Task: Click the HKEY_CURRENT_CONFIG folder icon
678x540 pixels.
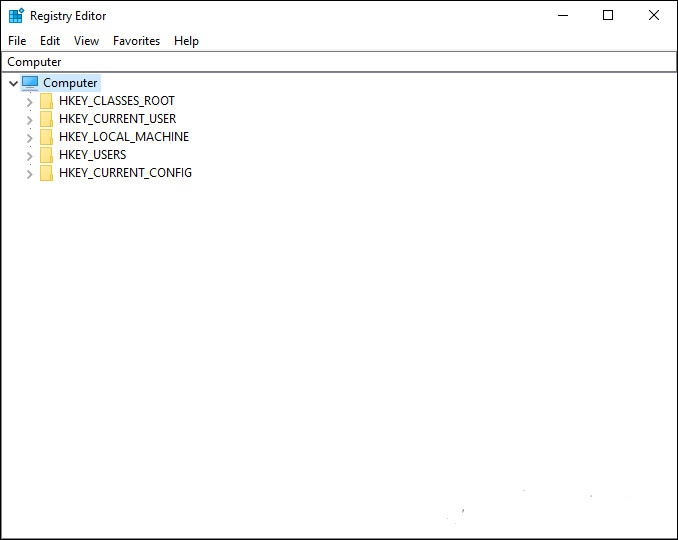Action: pos(46,173)
